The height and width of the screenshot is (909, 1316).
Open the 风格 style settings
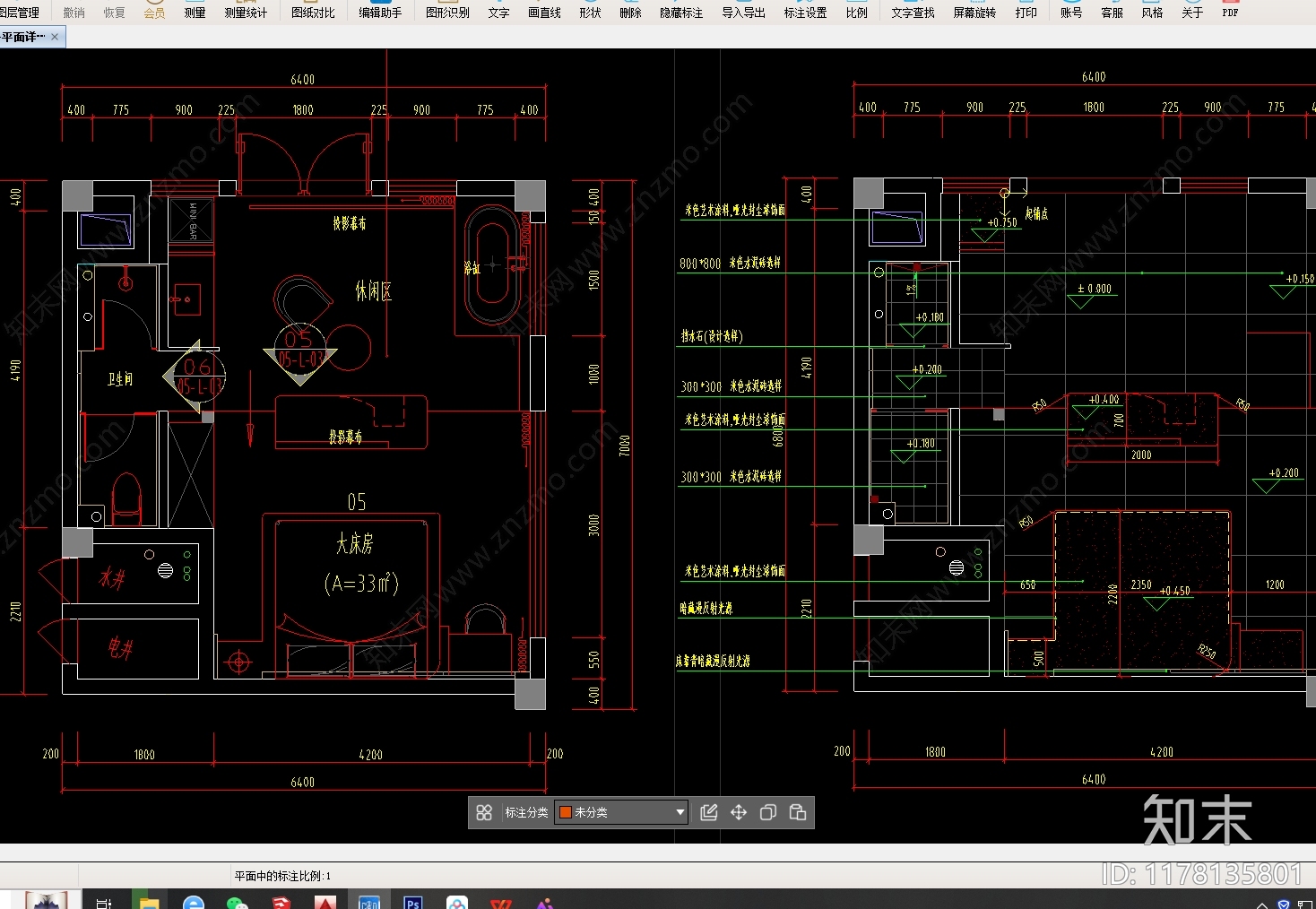(x=1153, y=13)
